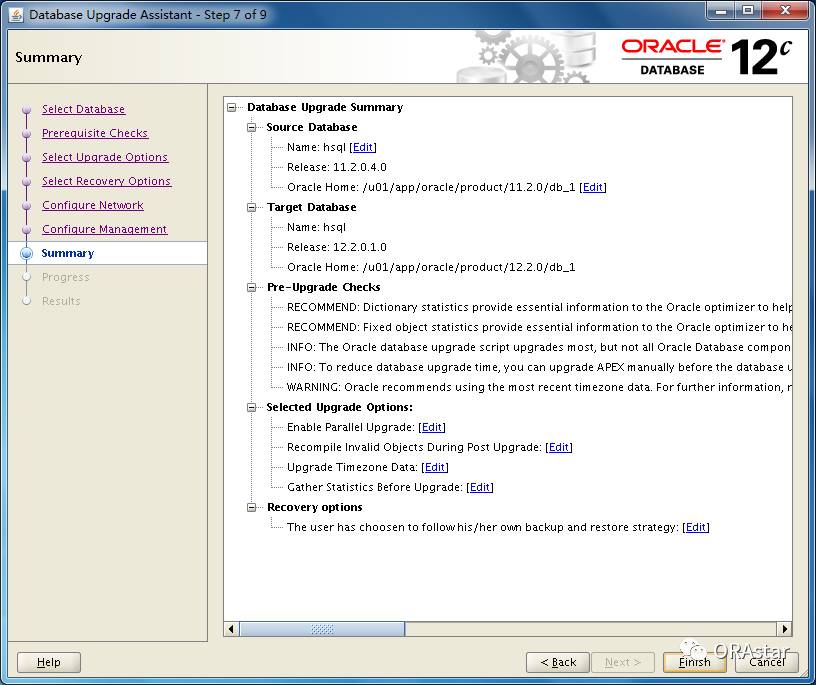Select the Dictionary statistics RECOMMEND row

point(539,308)
